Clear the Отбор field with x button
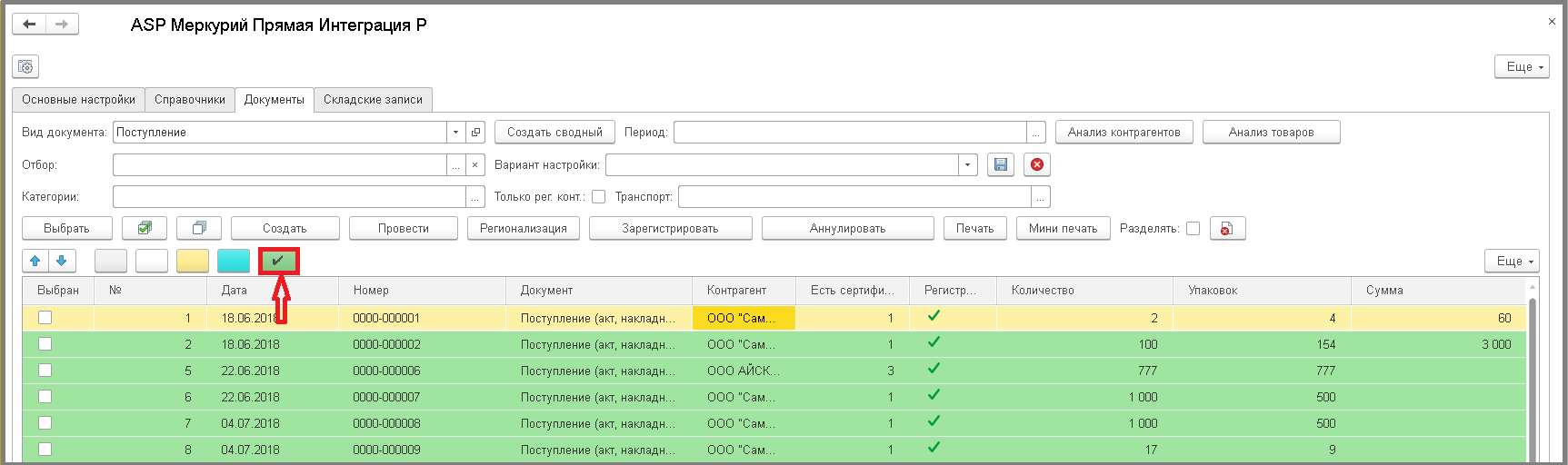Image resolution: width=1568 pixels, height=465 pixels. click(x=475, y=164)
